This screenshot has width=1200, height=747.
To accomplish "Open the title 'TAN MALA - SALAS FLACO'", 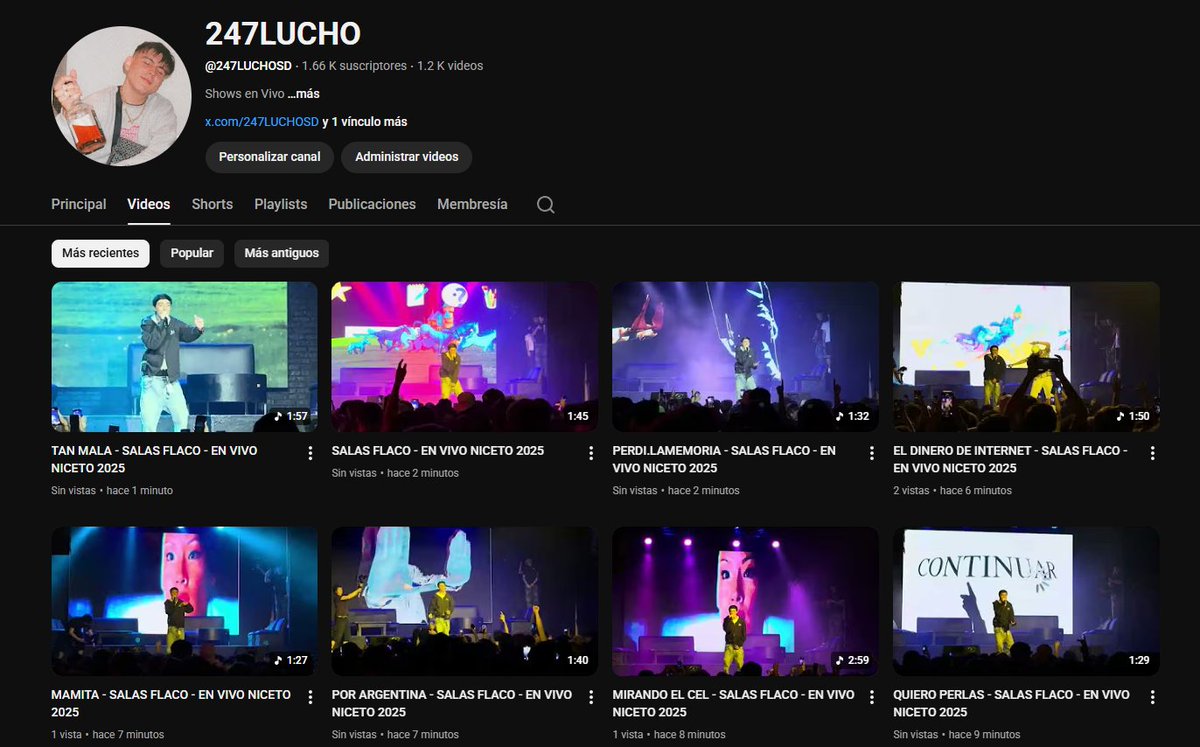I will pos(154,459).
